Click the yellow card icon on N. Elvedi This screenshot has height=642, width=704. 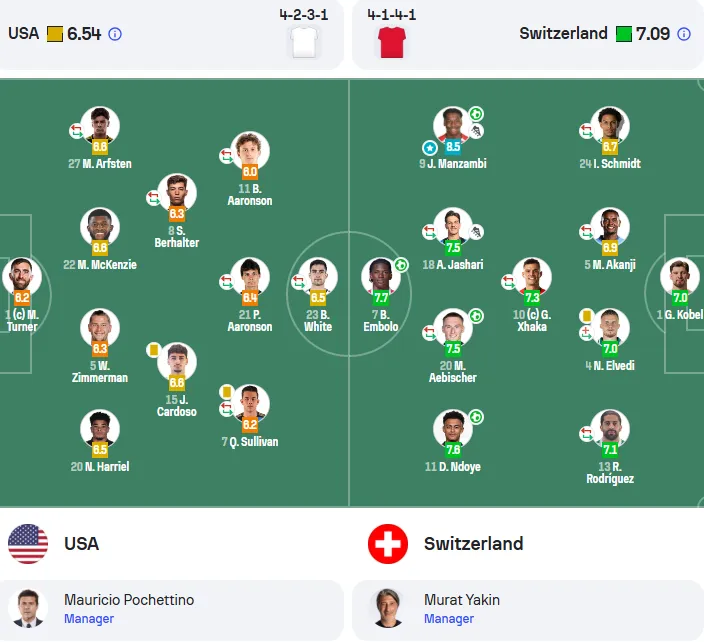(586, 316)
